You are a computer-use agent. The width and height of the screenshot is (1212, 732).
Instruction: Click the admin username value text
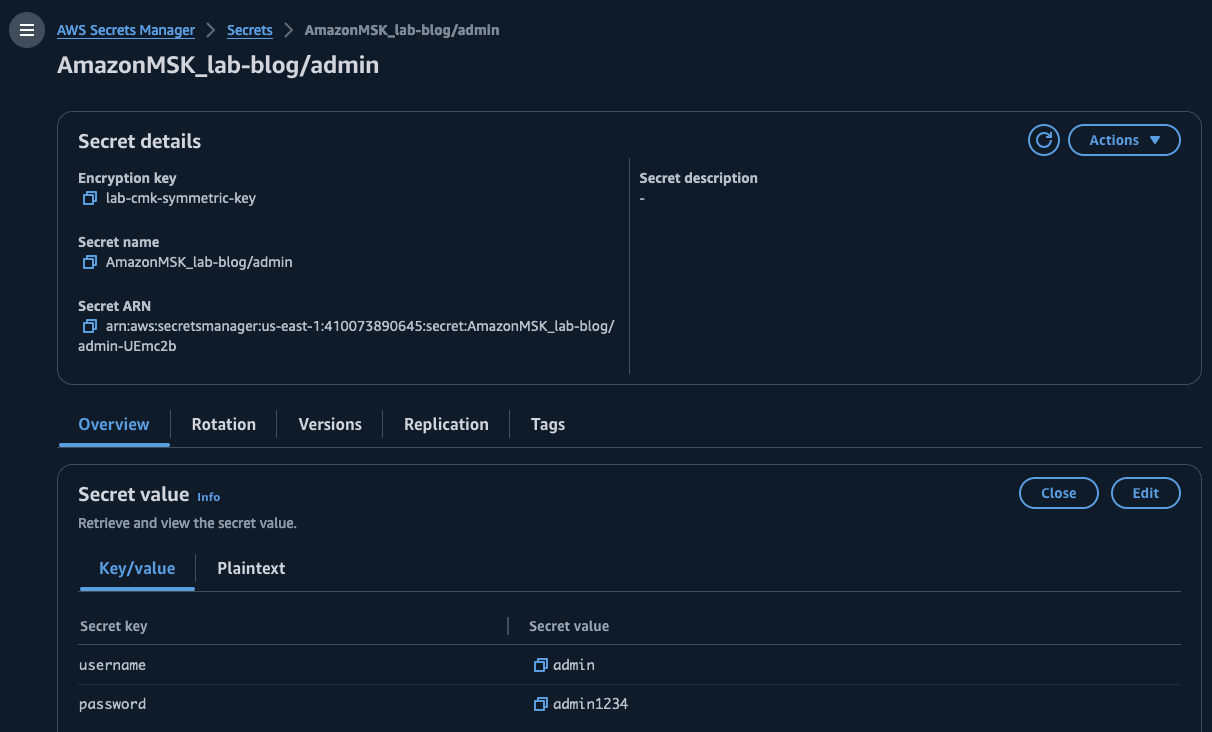point(574,665)
